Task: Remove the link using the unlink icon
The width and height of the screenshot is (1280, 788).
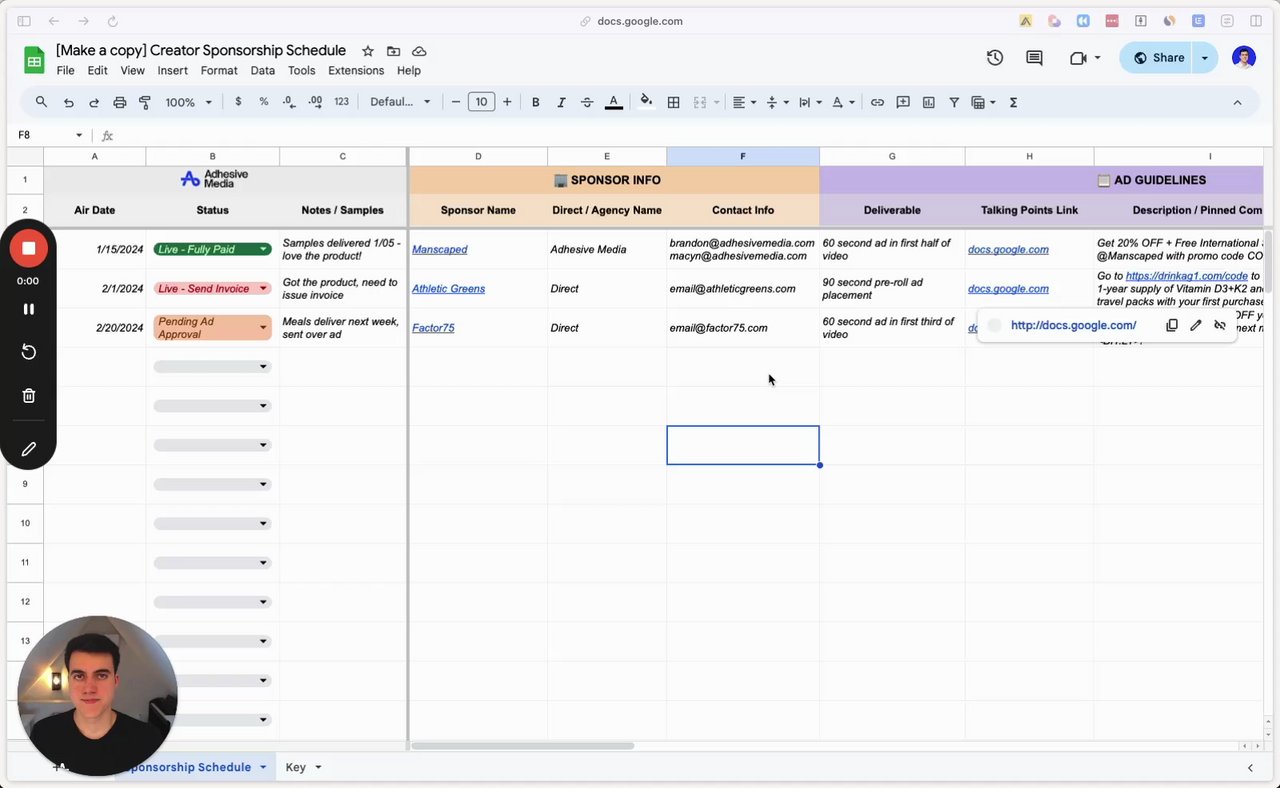Action: (x=1220, y=325)
